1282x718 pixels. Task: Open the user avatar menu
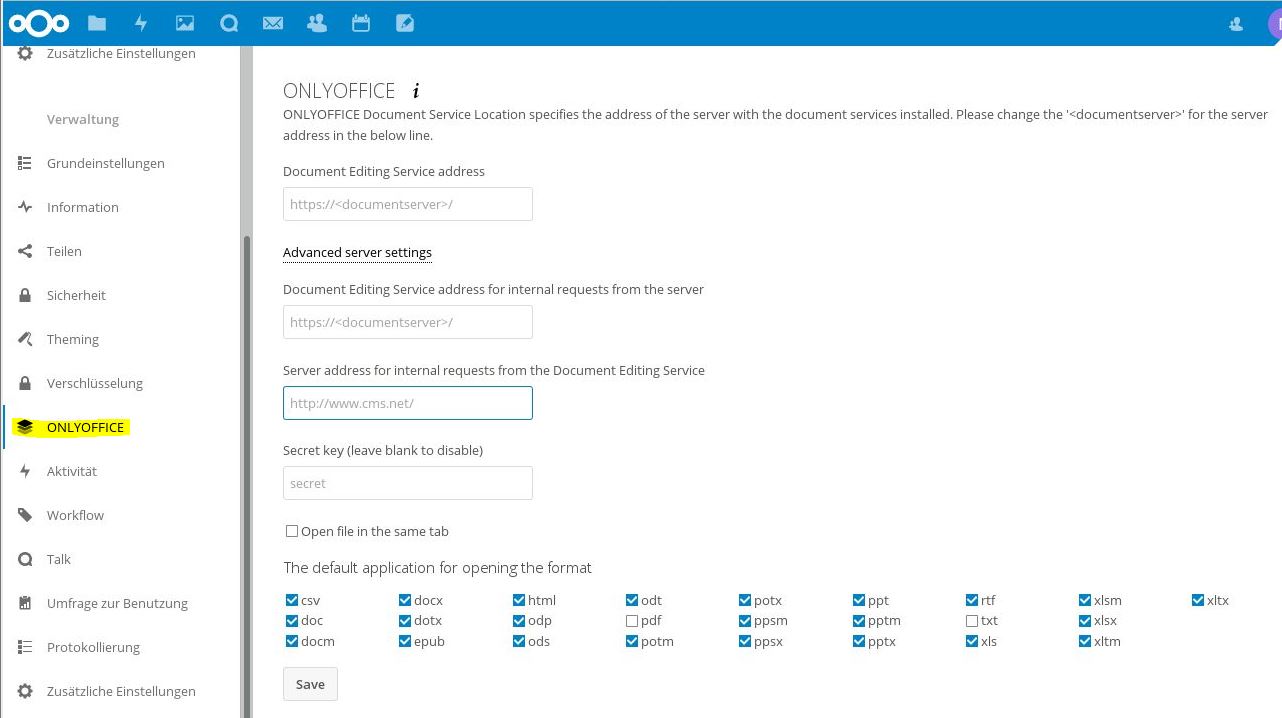(1275, 24)
